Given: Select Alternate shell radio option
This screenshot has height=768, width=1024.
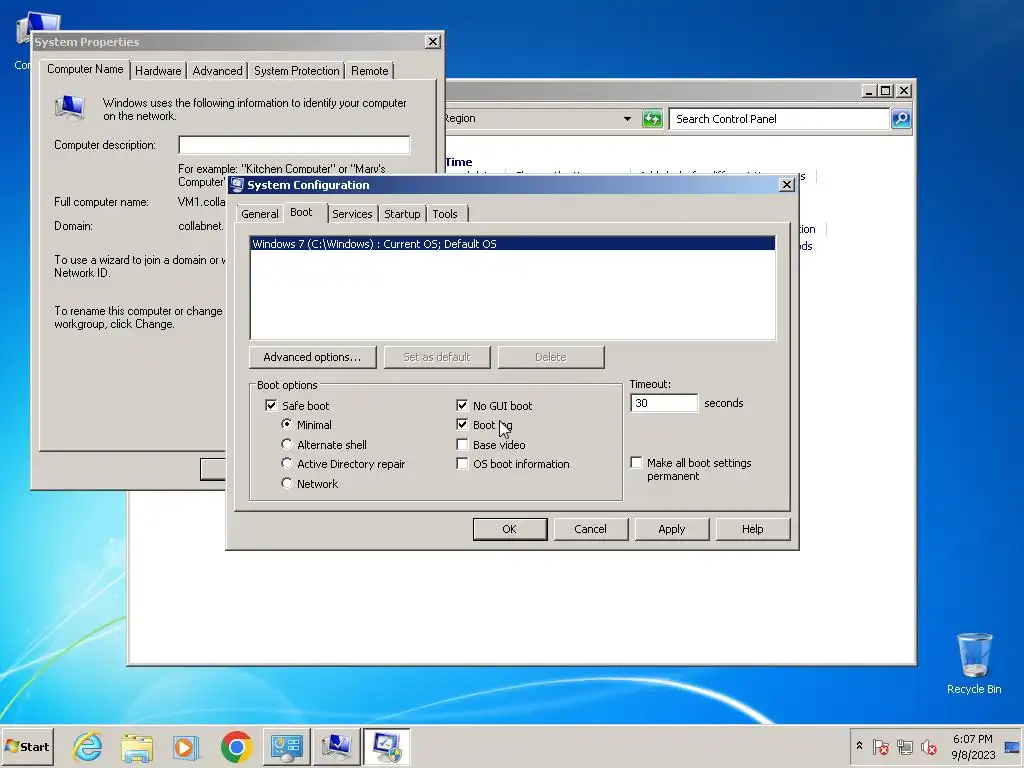Looking at the screenshot, I should pos(286,445).
